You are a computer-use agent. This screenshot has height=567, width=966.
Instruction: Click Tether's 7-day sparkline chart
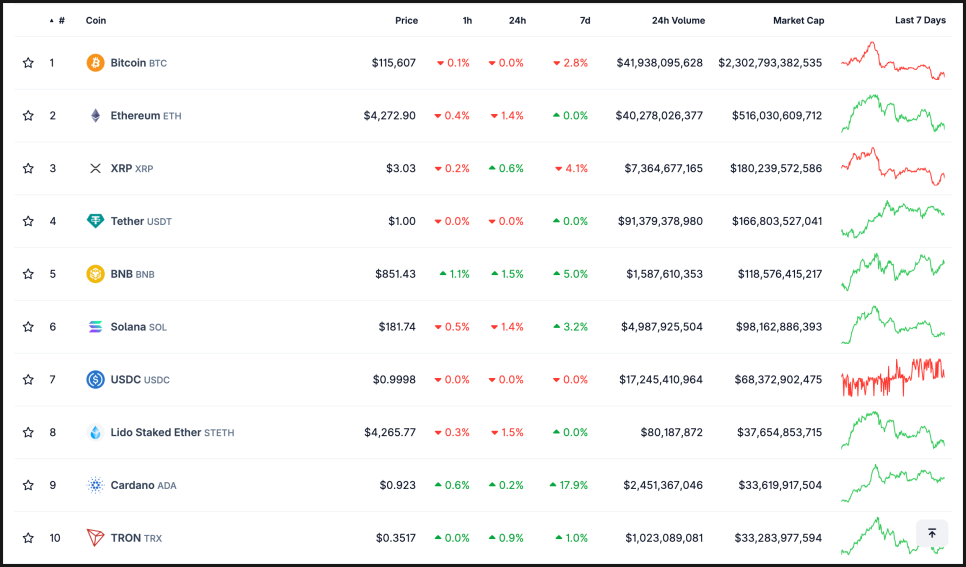(x=893, y=219)
